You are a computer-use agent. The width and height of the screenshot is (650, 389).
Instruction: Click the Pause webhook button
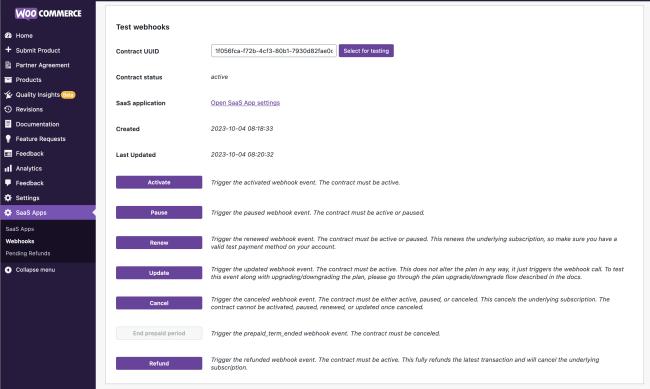[159, 212]
